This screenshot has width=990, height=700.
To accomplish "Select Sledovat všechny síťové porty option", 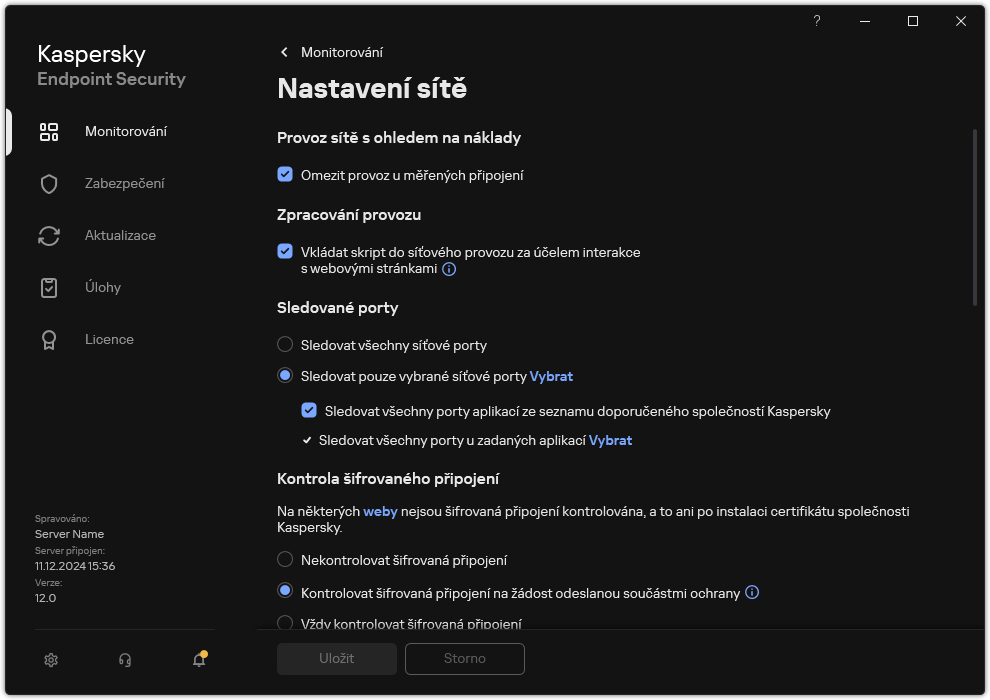I will [283, 345].
